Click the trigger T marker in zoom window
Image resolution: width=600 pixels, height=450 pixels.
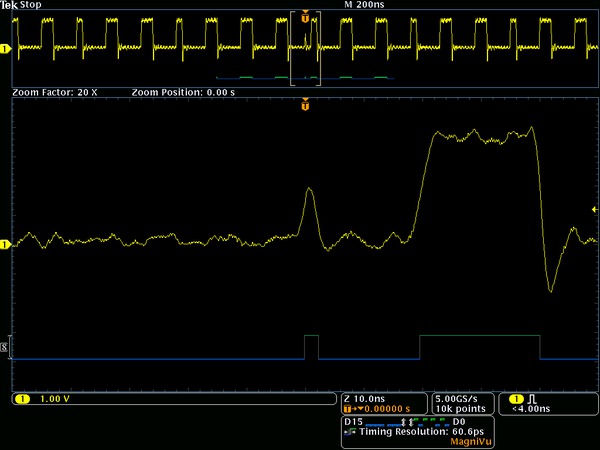click(x=305, y=104)
